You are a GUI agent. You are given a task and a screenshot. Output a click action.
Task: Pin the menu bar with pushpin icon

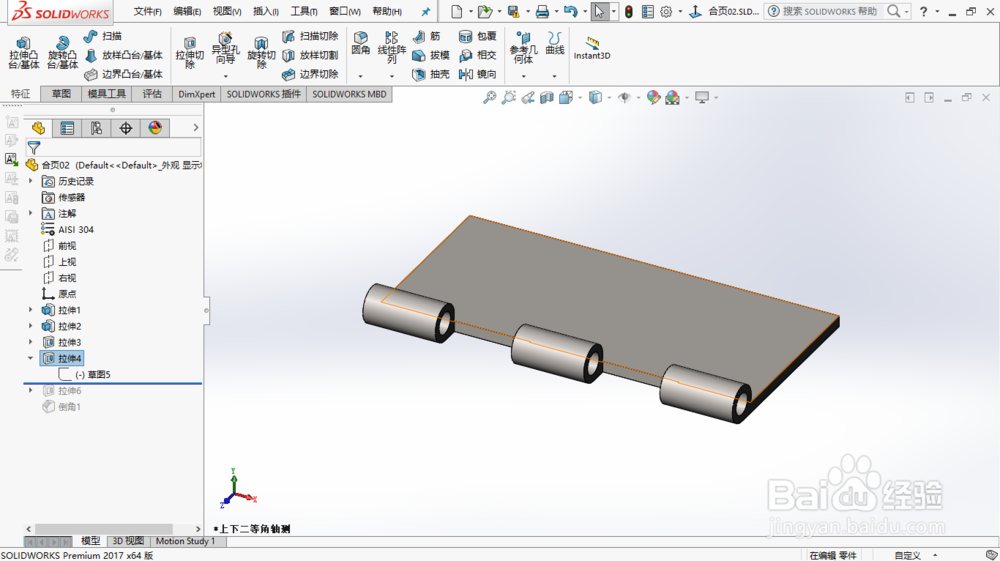[425, 11]
